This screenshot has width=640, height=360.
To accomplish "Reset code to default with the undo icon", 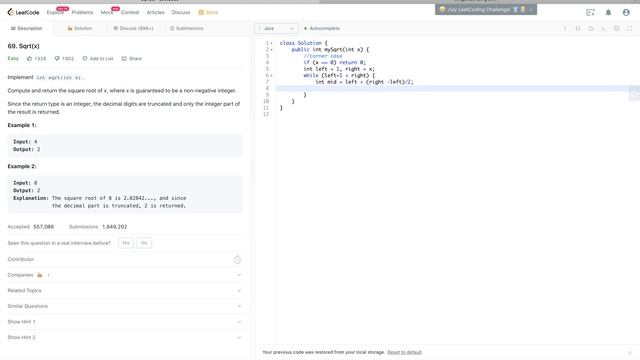I will click(591, 29).
